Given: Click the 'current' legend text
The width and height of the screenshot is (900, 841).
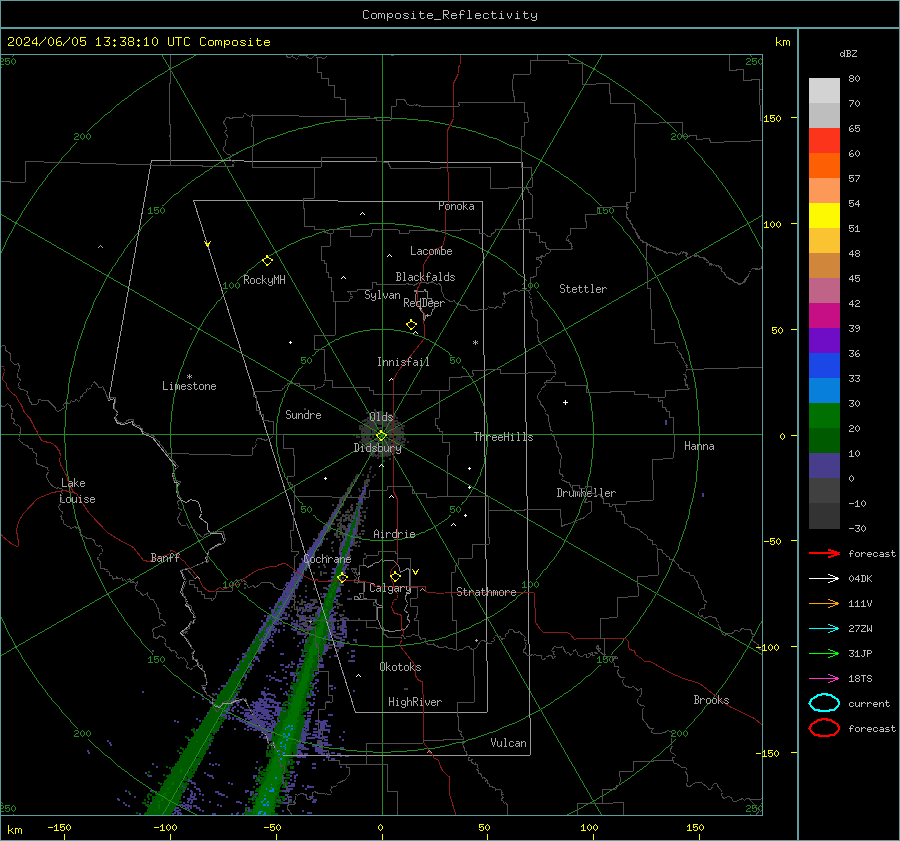Looking at the screenshot, I should coord(868,703).
